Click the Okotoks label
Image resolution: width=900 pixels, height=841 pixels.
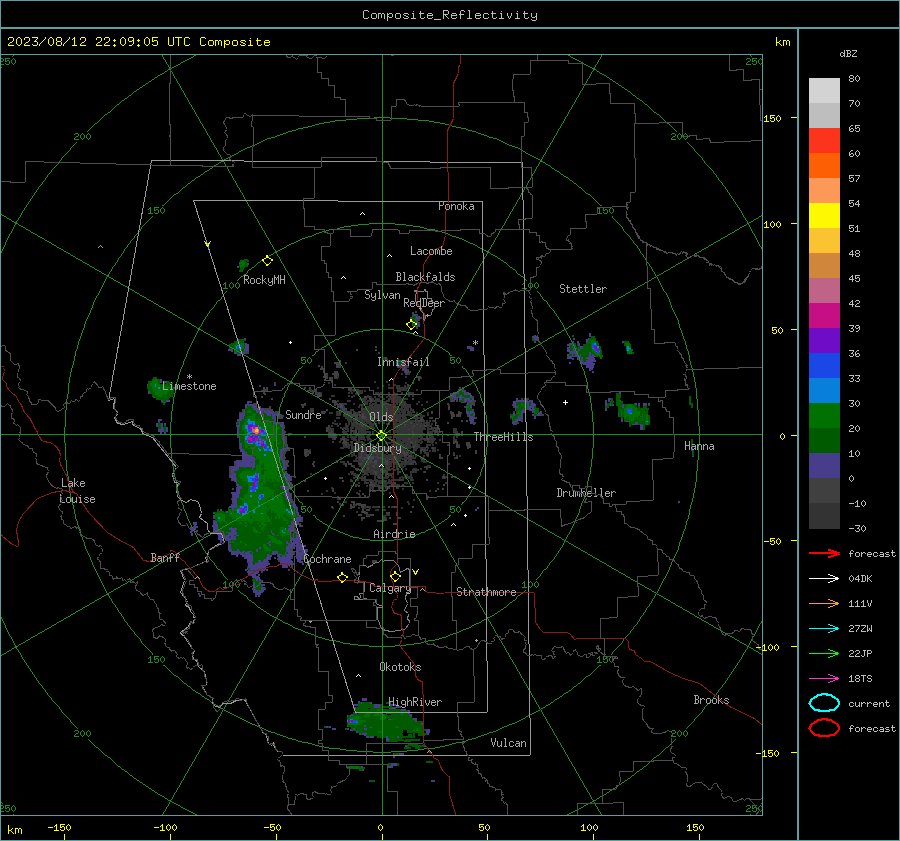click(x=400, y=667)
